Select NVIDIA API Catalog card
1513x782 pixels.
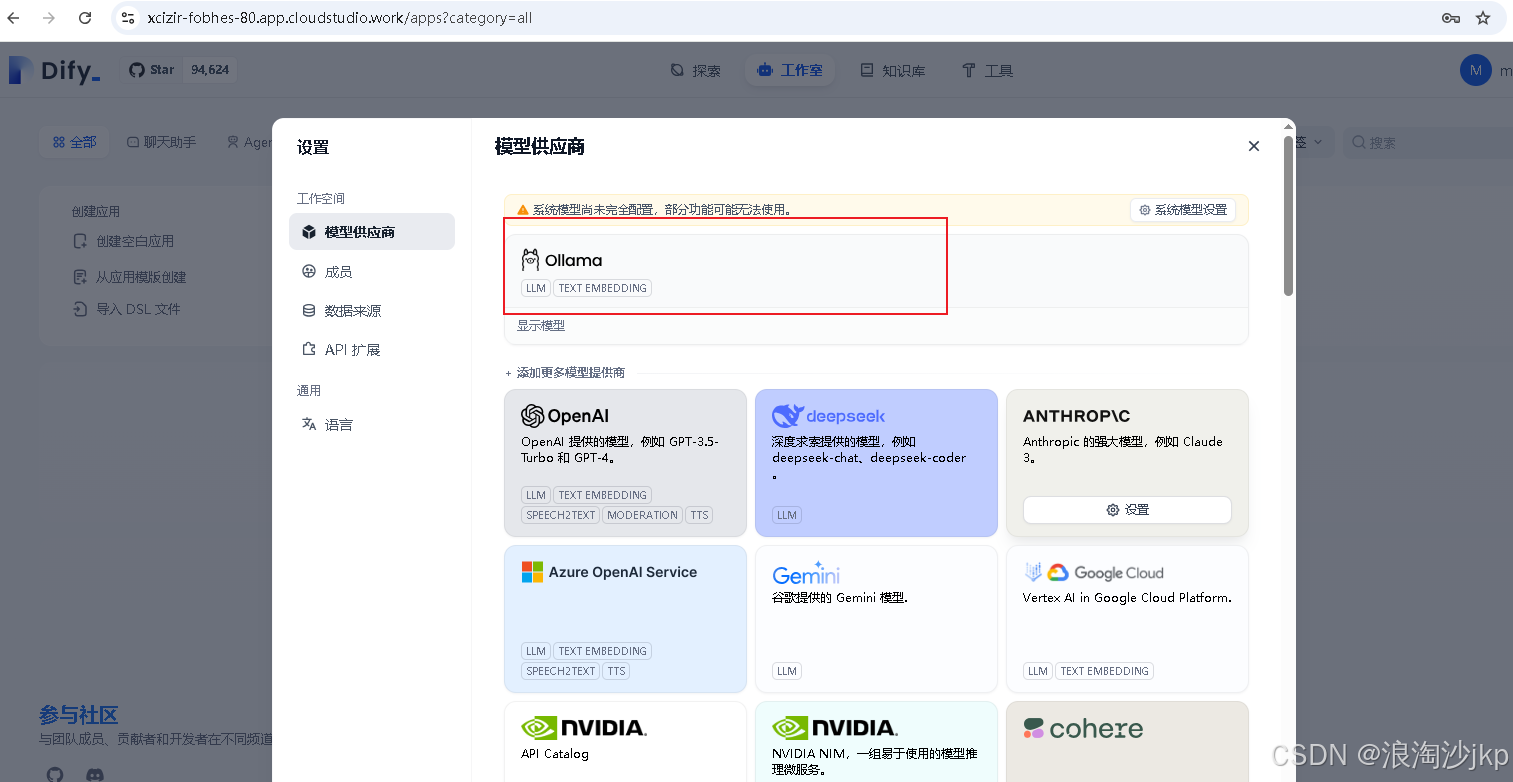(x=625, y=742)
